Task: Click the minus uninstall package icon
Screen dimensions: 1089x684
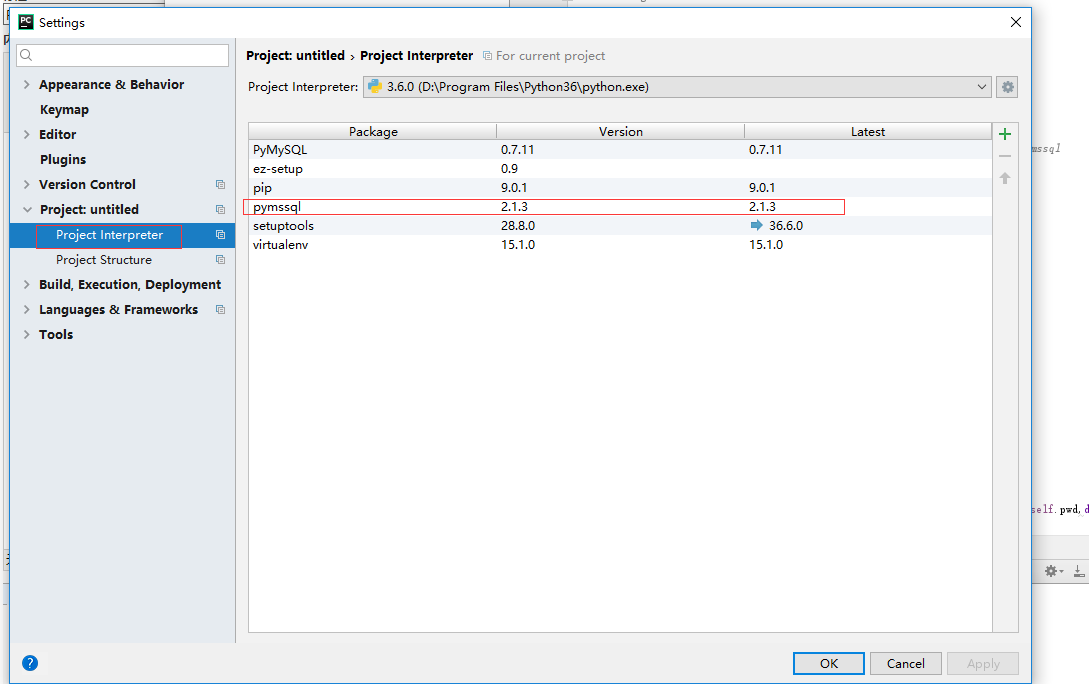Action: (1005, 156)
